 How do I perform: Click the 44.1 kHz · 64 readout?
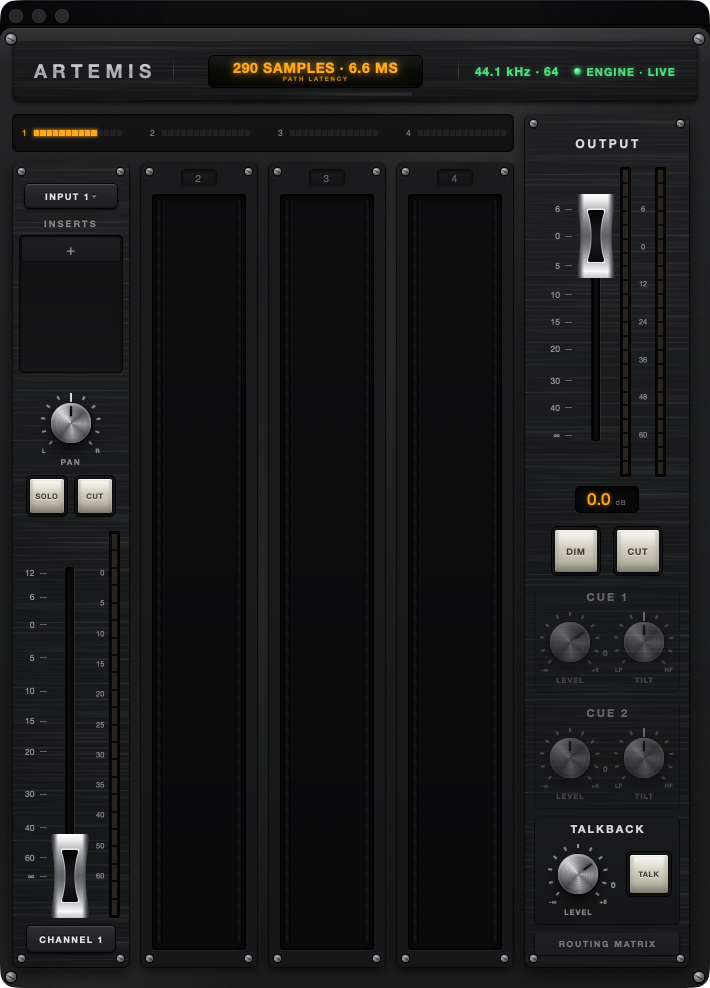(517, 72)
